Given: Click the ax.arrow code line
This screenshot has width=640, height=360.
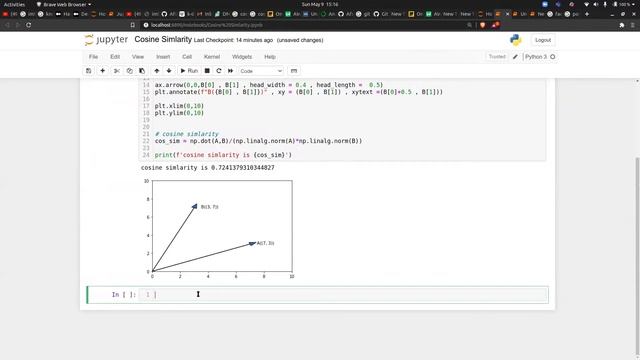Looking at the screenshot, I should point(269,85).
